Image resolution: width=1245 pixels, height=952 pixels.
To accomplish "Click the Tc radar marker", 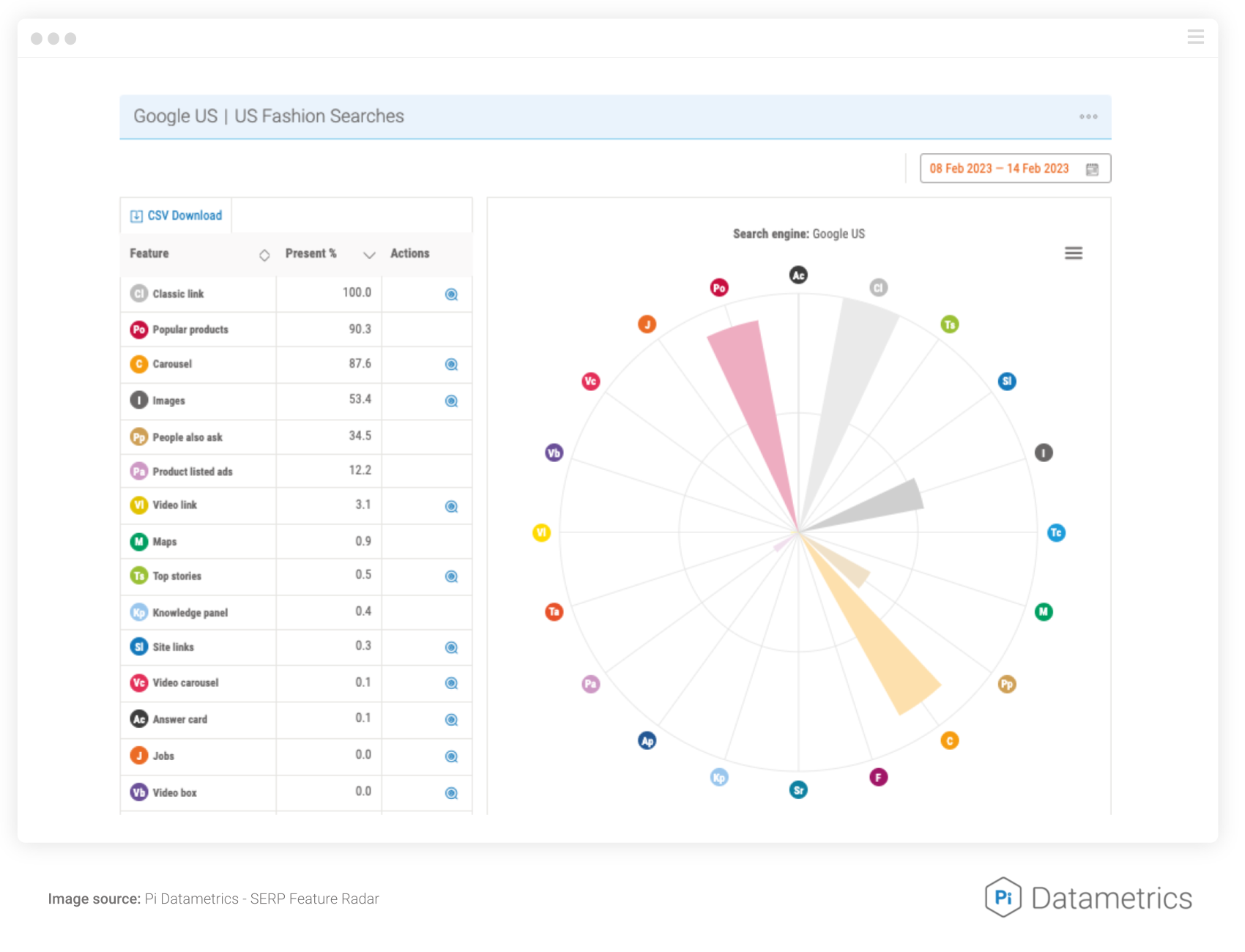I will [x=1056, y=533].
